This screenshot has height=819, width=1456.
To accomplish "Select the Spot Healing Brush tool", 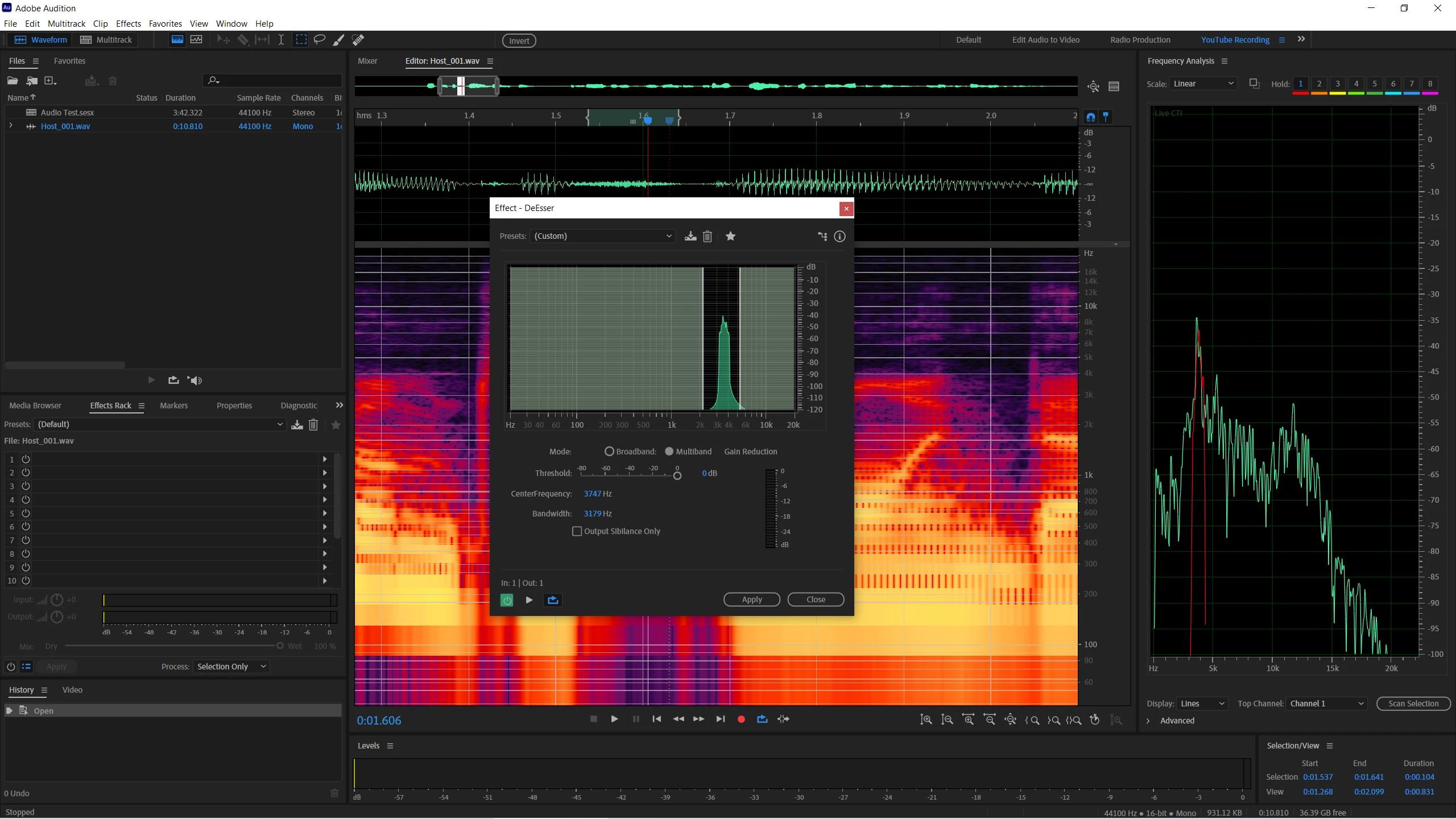I will coord(358,40).
